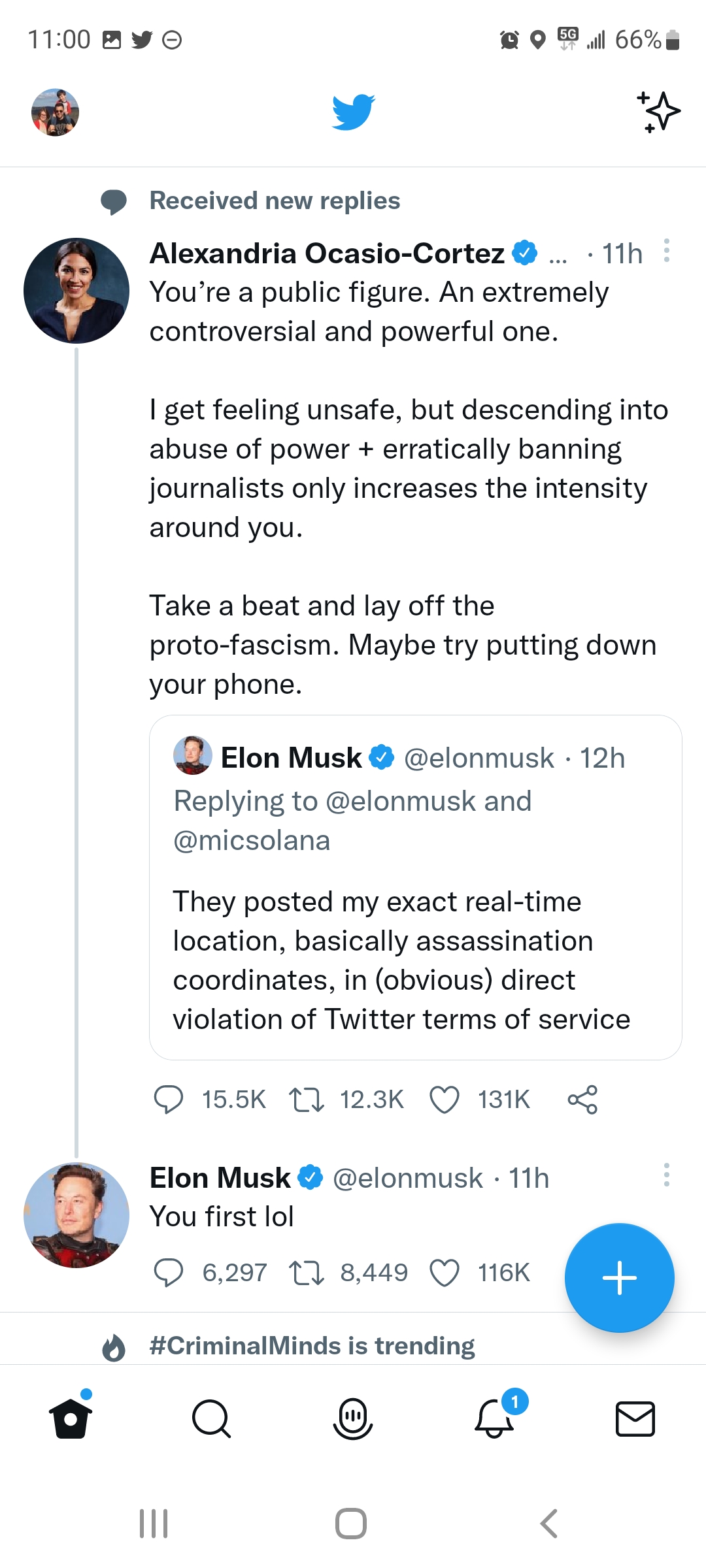The height and width of the screenshot is (1568, 706).
Task: Share the Ocasio-Cortez tweet
Action: click(x=582, y=1099)
